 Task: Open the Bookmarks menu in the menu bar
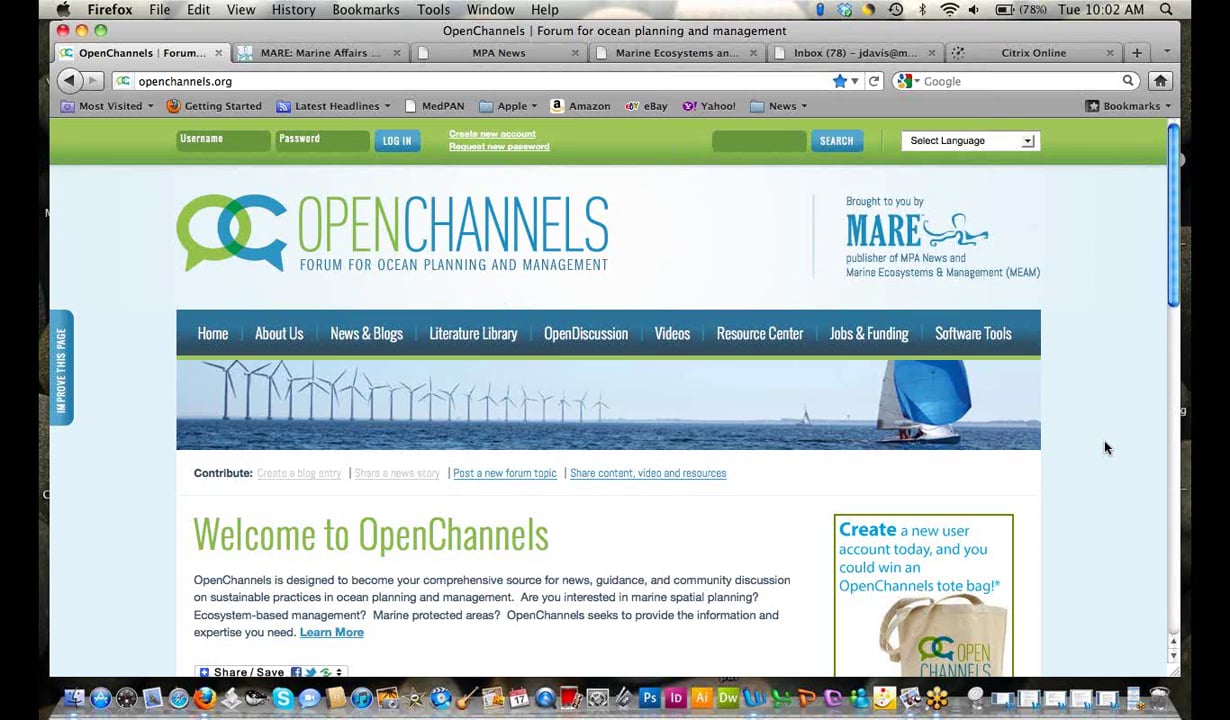(x=366, y=10)
